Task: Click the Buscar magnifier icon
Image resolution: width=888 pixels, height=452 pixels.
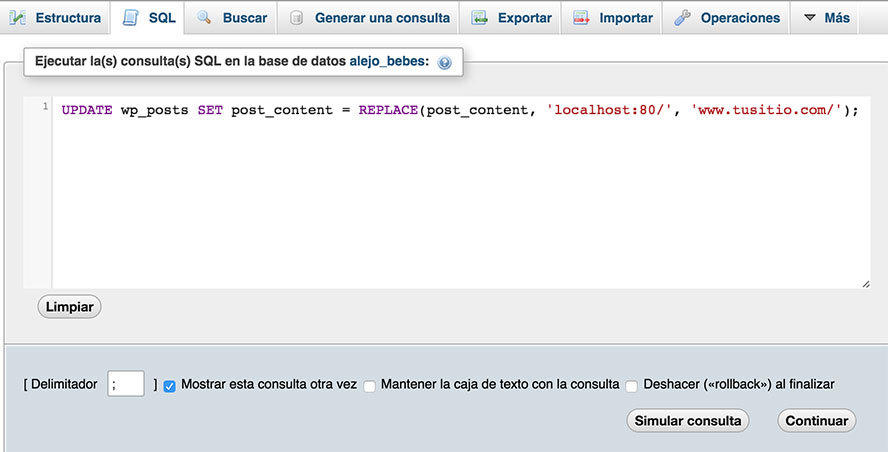Action: (x=204, y=17)
